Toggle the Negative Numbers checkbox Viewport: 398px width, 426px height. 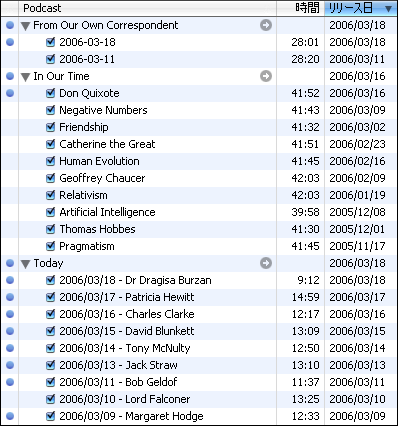click(x=50, y=110)
